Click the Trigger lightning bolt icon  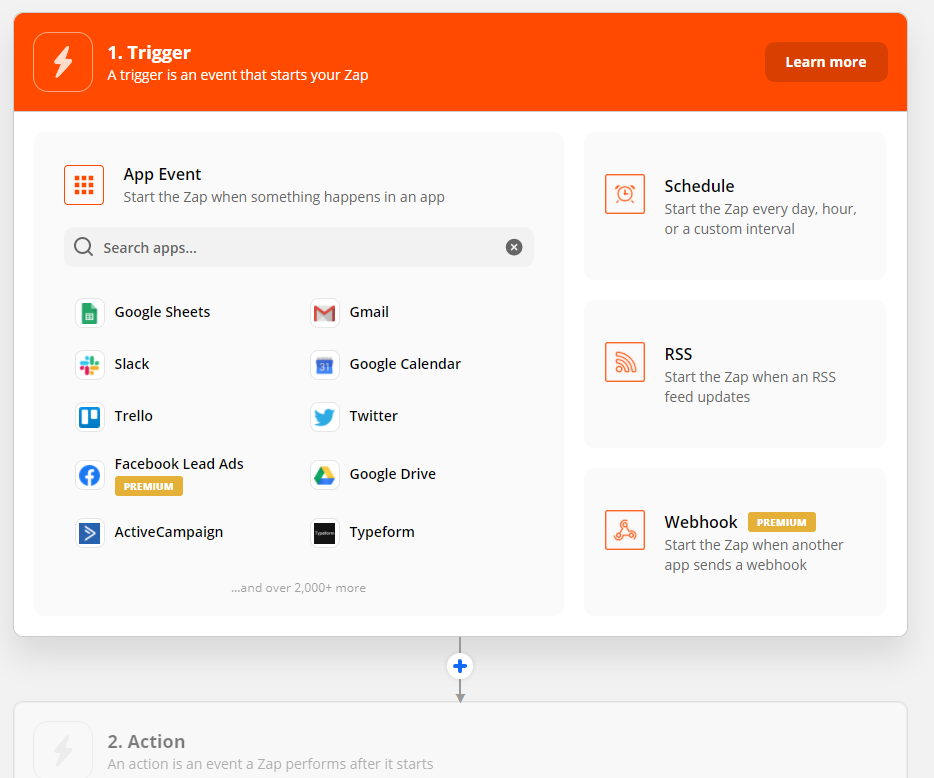point(63,62)
